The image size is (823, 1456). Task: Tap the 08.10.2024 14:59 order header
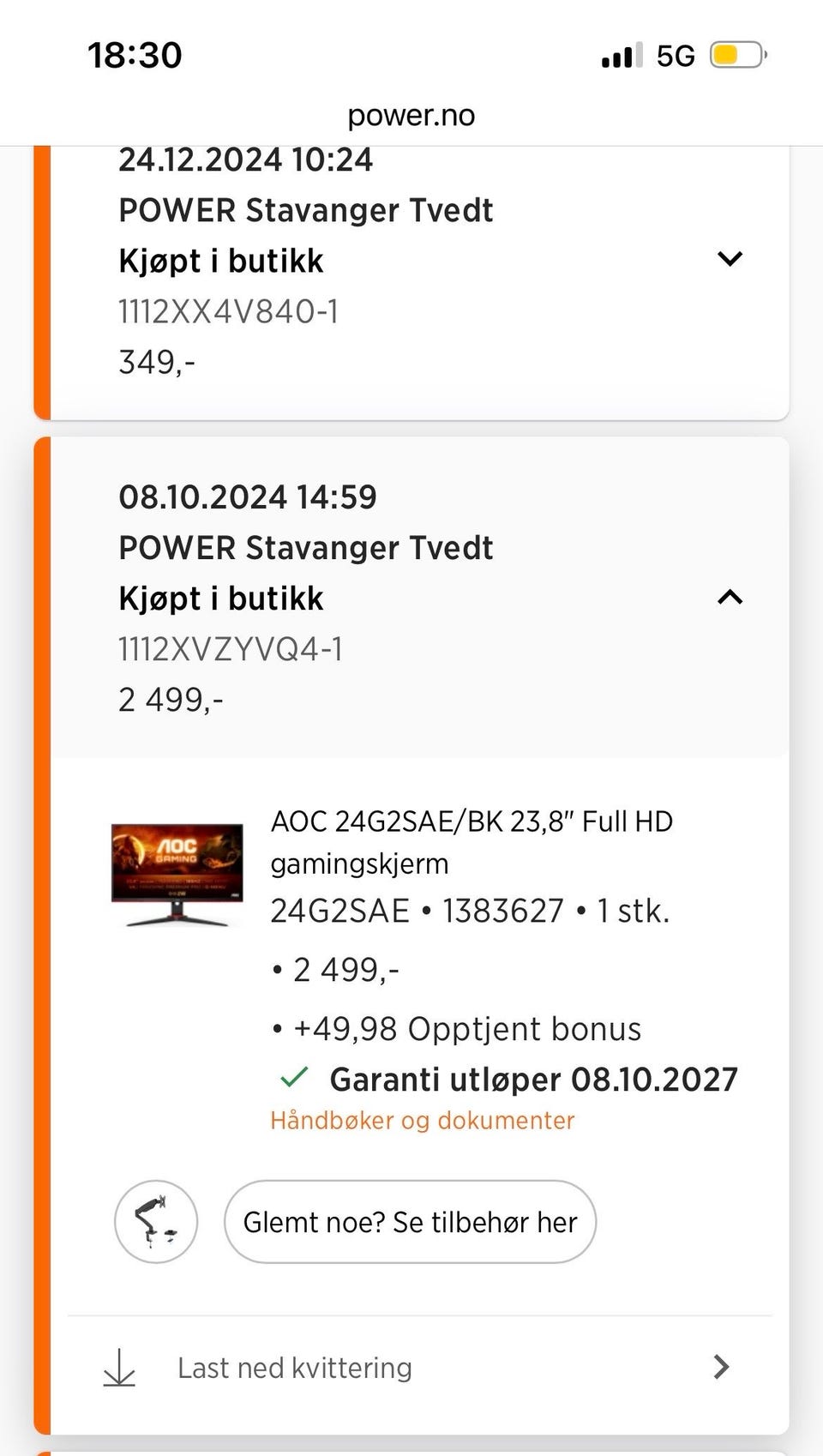pos(248,497)
